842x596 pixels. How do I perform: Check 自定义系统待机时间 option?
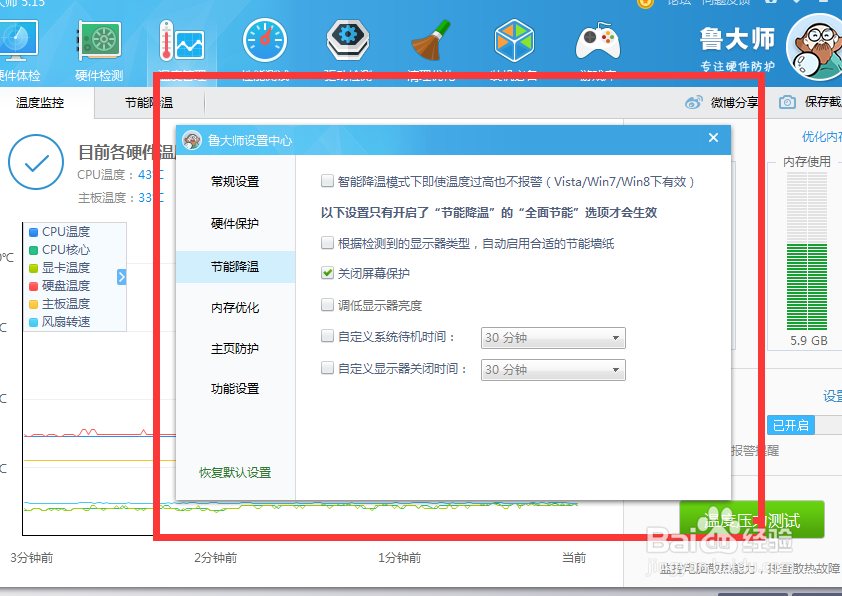click(327, 336)
